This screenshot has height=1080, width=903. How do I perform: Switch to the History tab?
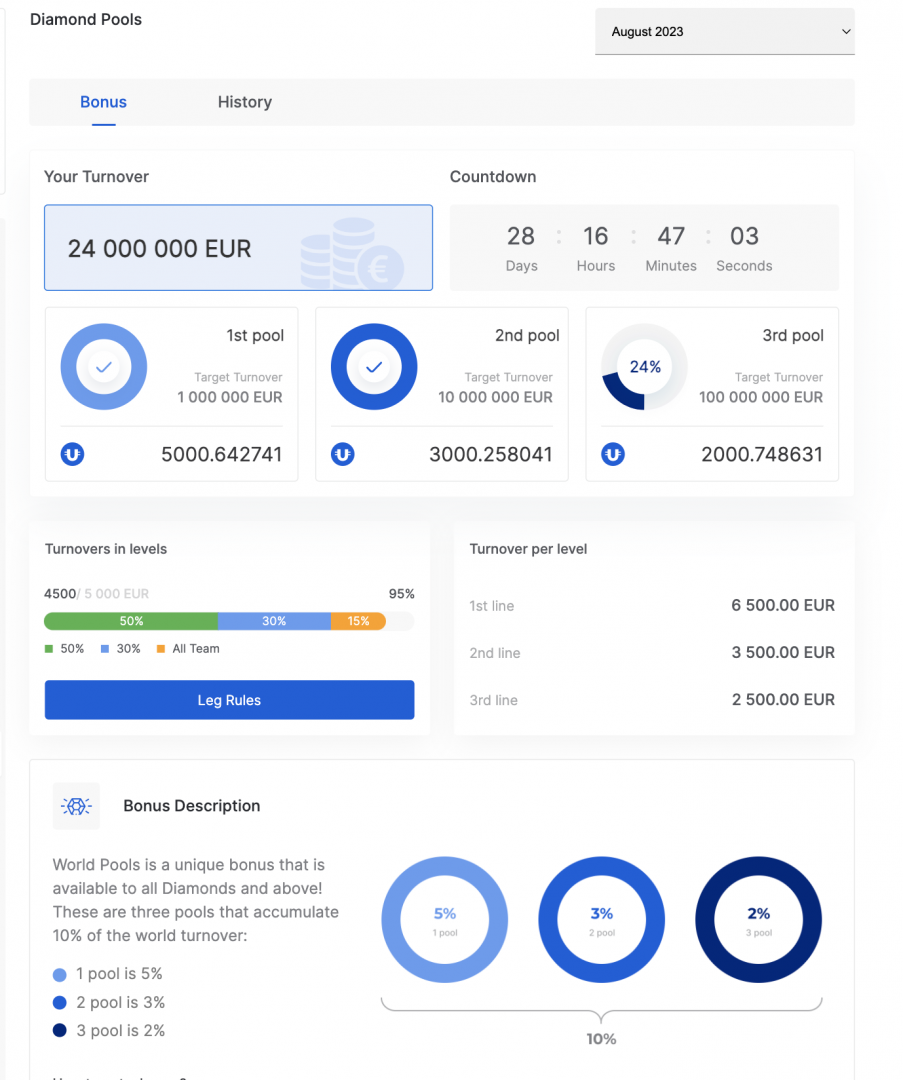244,102
